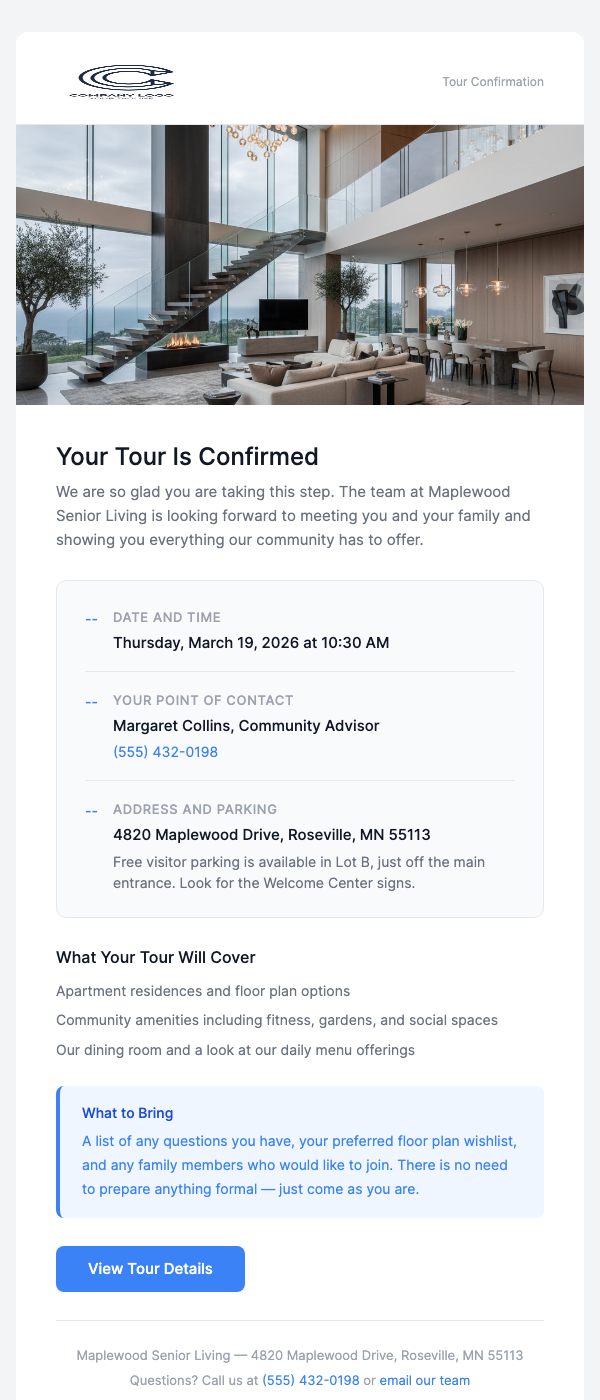Click the Thursday, March 19 tour date text

pyautogui.click(x=251, y=642)
